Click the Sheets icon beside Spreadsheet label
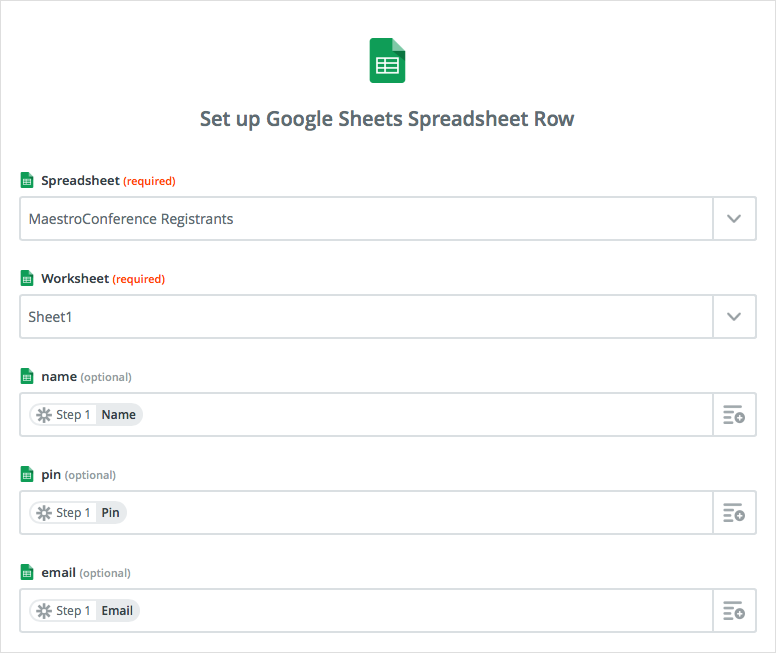The image size is (776, 653). tap(27, 180)
